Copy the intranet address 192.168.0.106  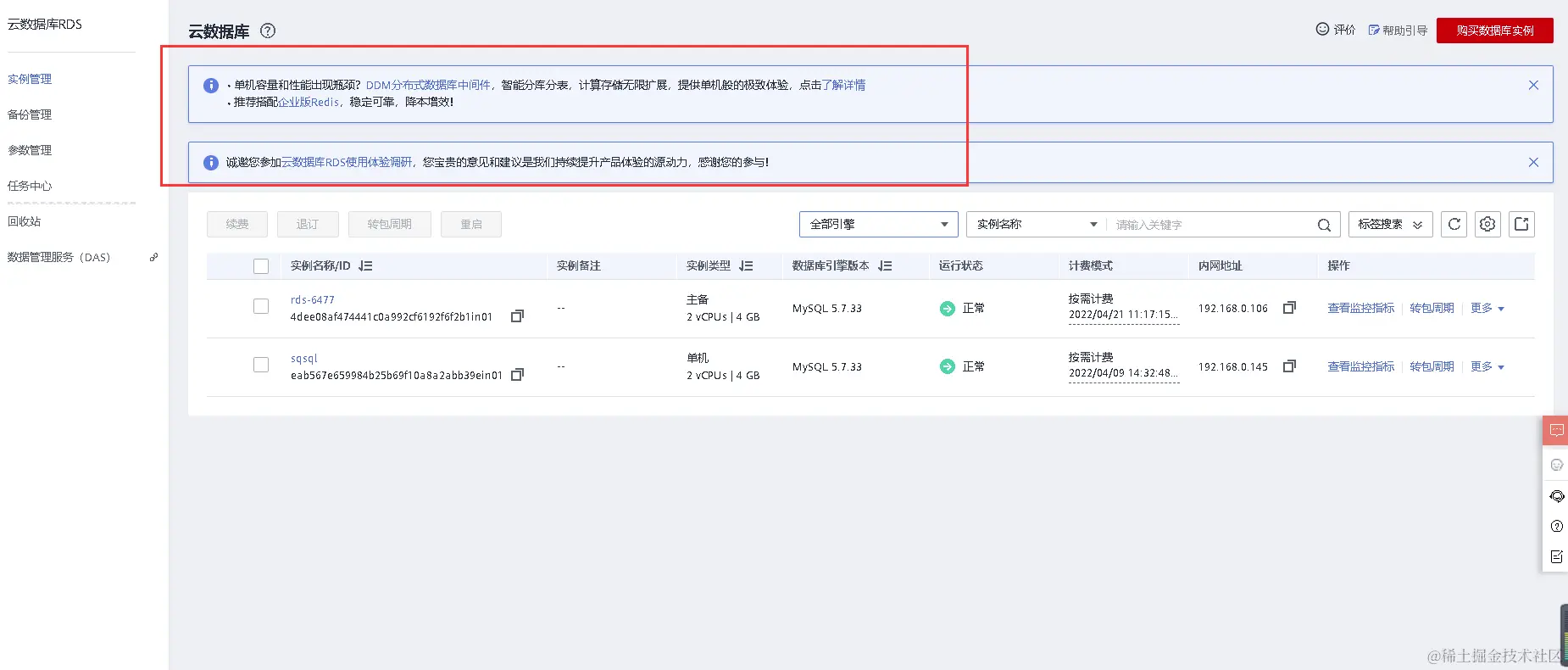pyautogui.click(x=1289, y=308)
